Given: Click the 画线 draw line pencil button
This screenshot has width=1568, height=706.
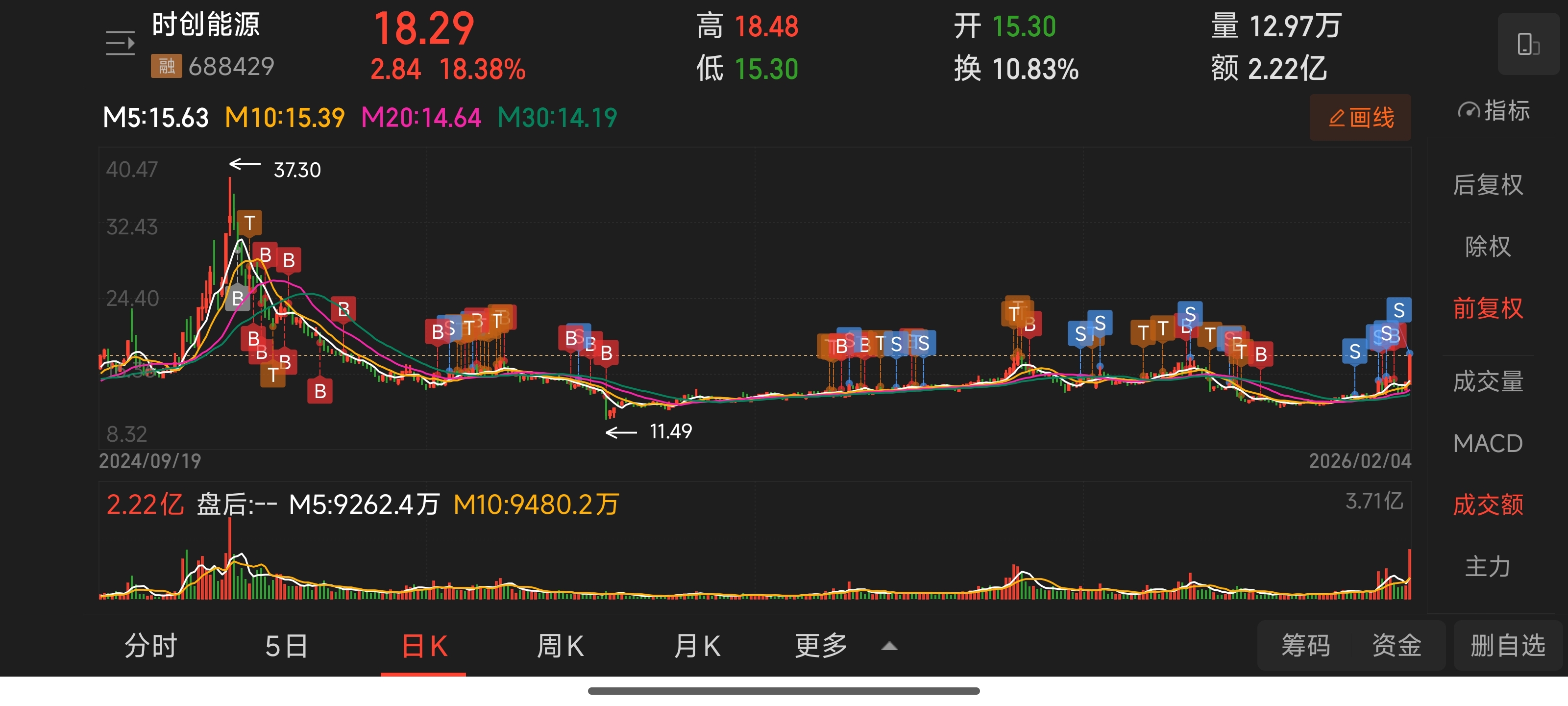Looking at the screenshot, I should click(x=1360, y=117).
